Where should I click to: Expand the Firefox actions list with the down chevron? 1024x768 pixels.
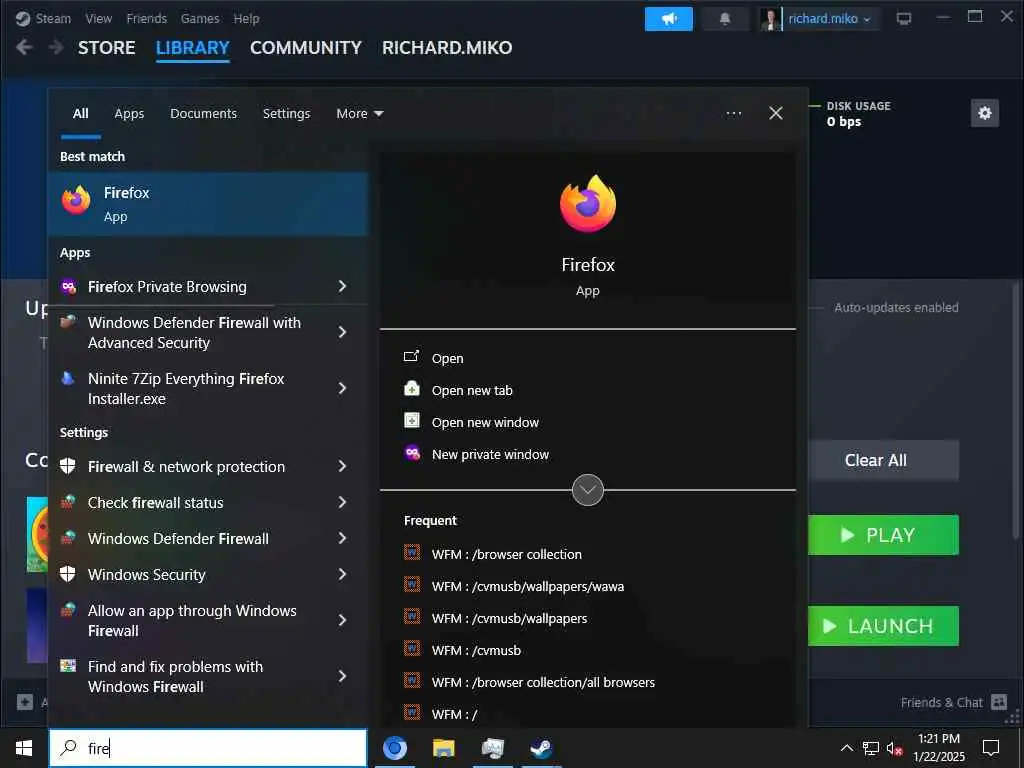tap(588, 490)
